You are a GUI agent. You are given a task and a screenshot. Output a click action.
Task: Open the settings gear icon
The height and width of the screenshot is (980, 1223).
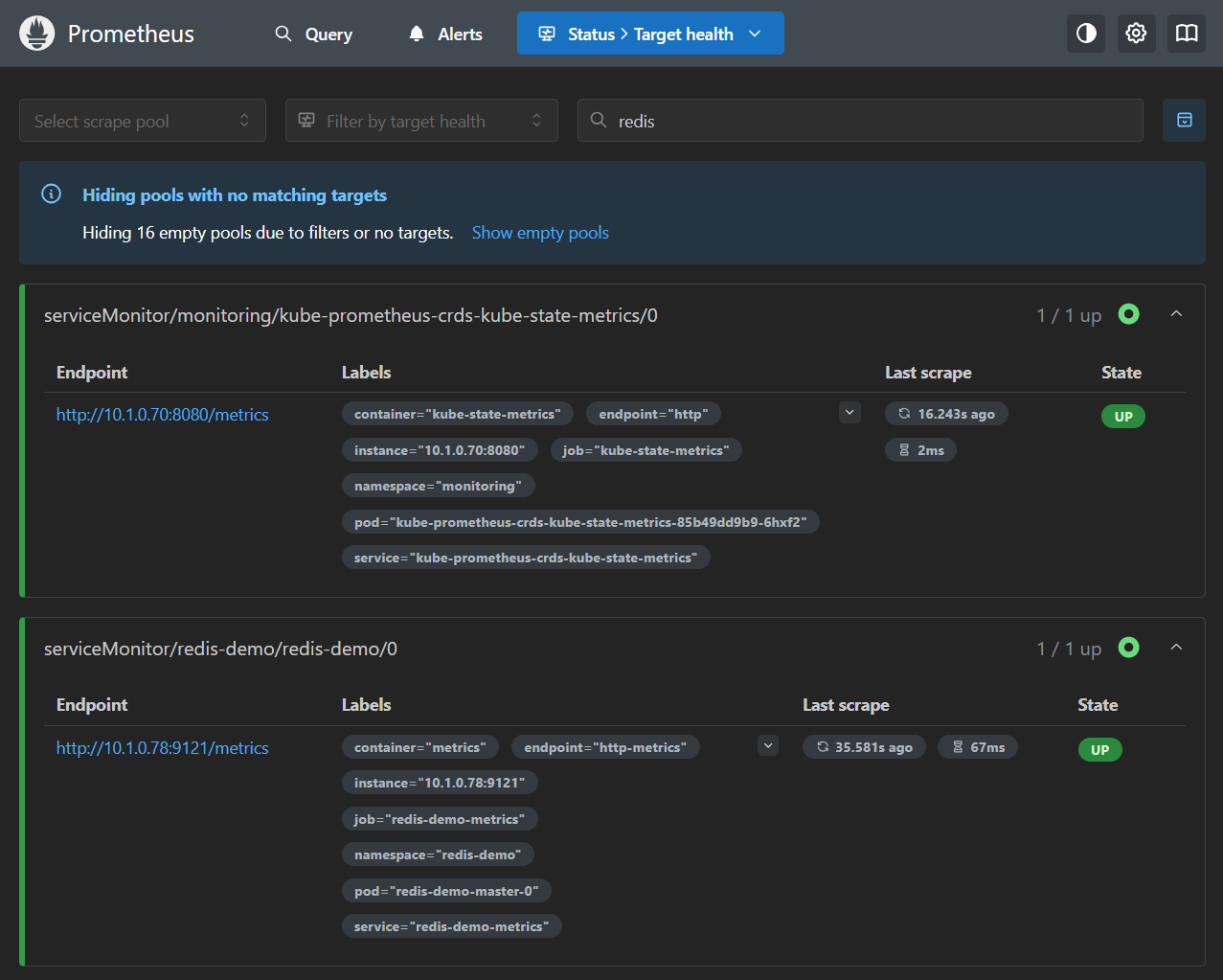[1136, 34]
